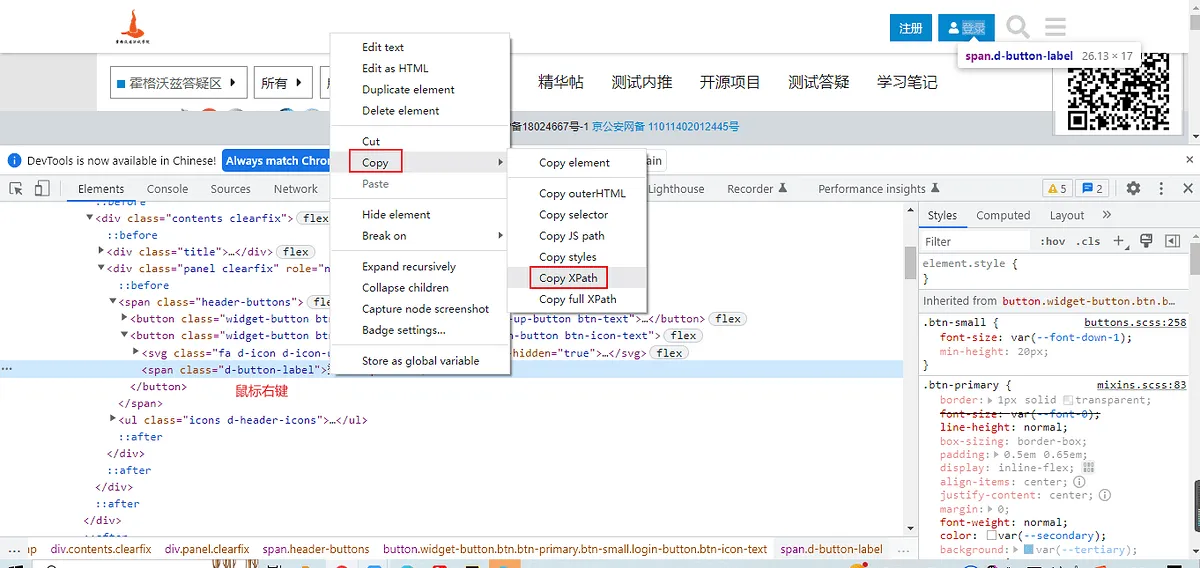Click the 登录 login button
This screenshot has height=568, width=1200.
(x=966, y=28)
